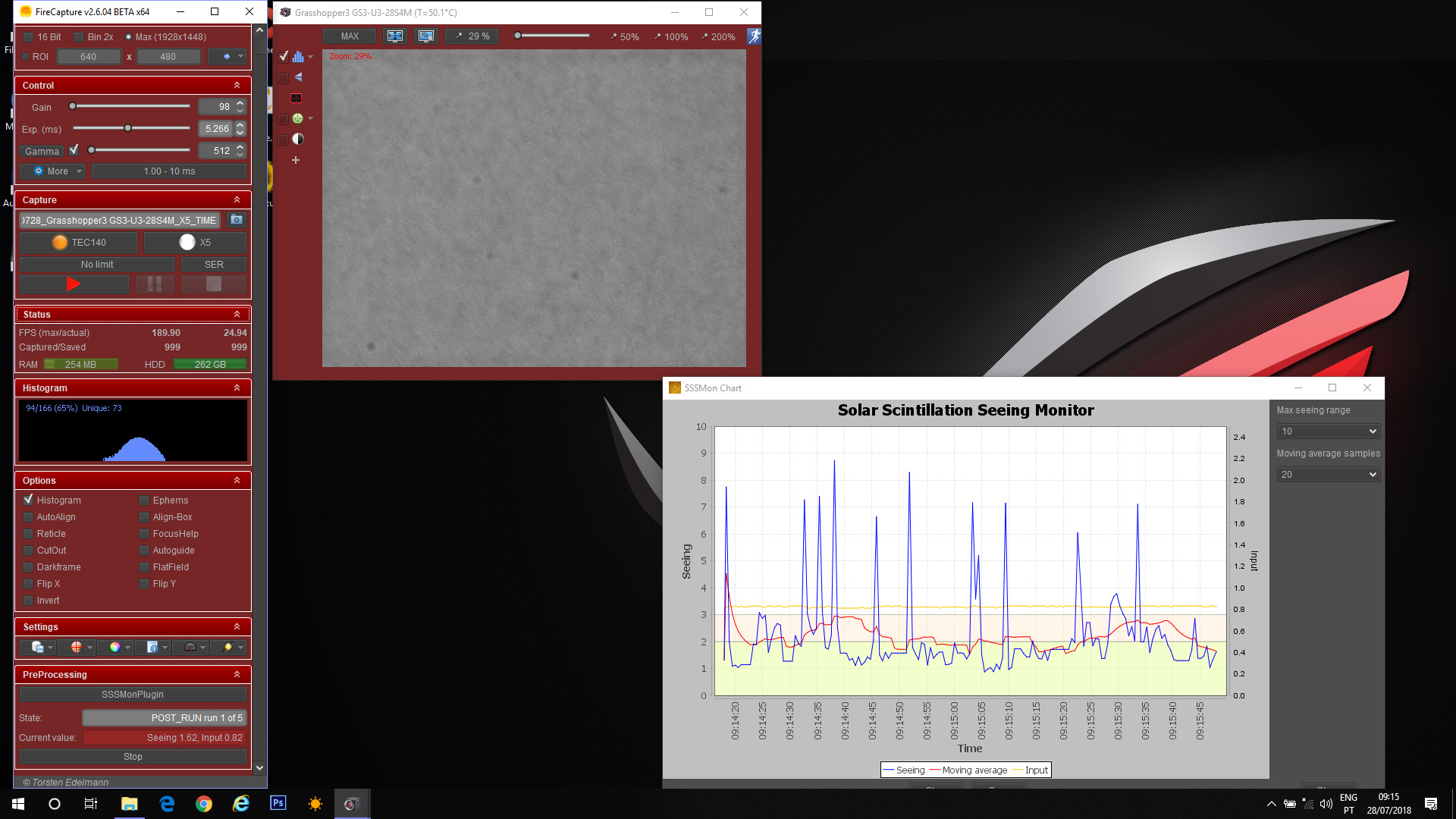Select the ROI radio button
The image size is (1456, 819).
pyautogui.click(x=26, y=57)
